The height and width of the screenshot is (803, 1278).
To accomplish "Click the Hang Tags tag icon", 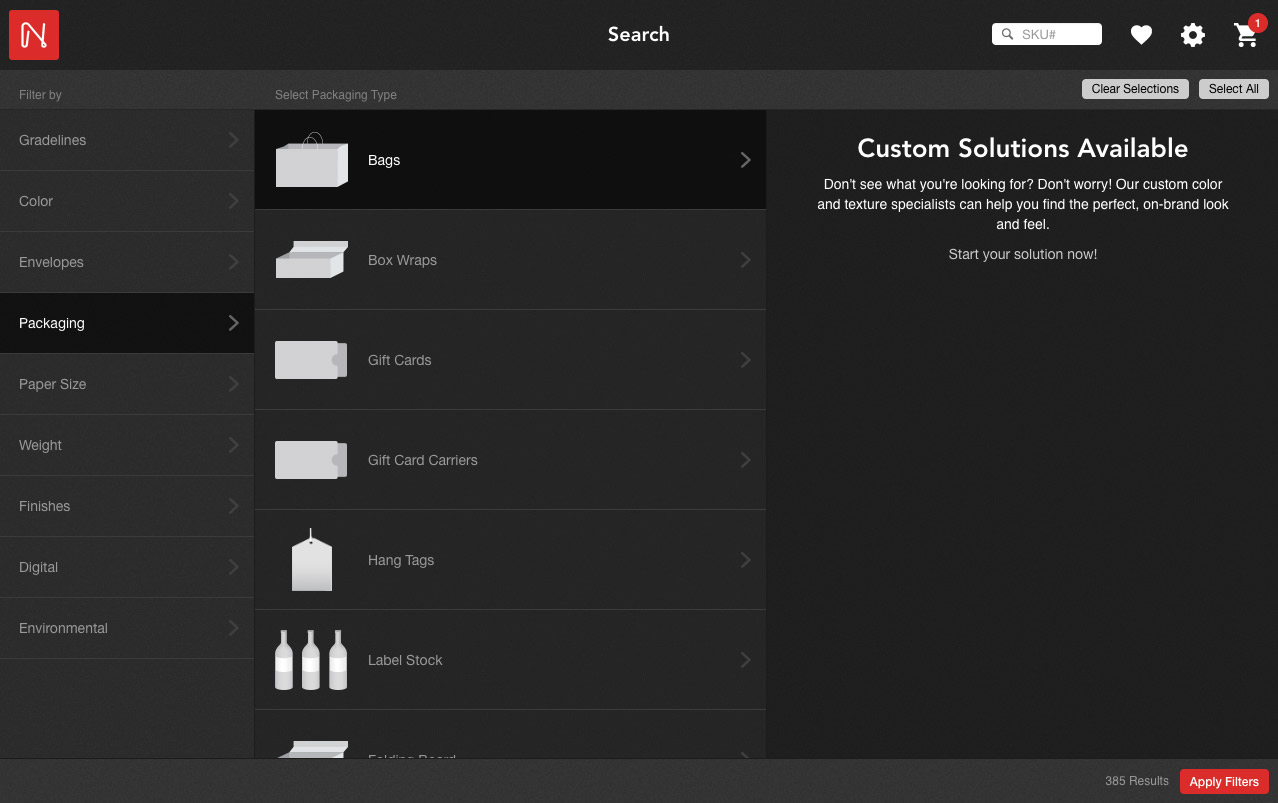I will [x=311, y=559].
